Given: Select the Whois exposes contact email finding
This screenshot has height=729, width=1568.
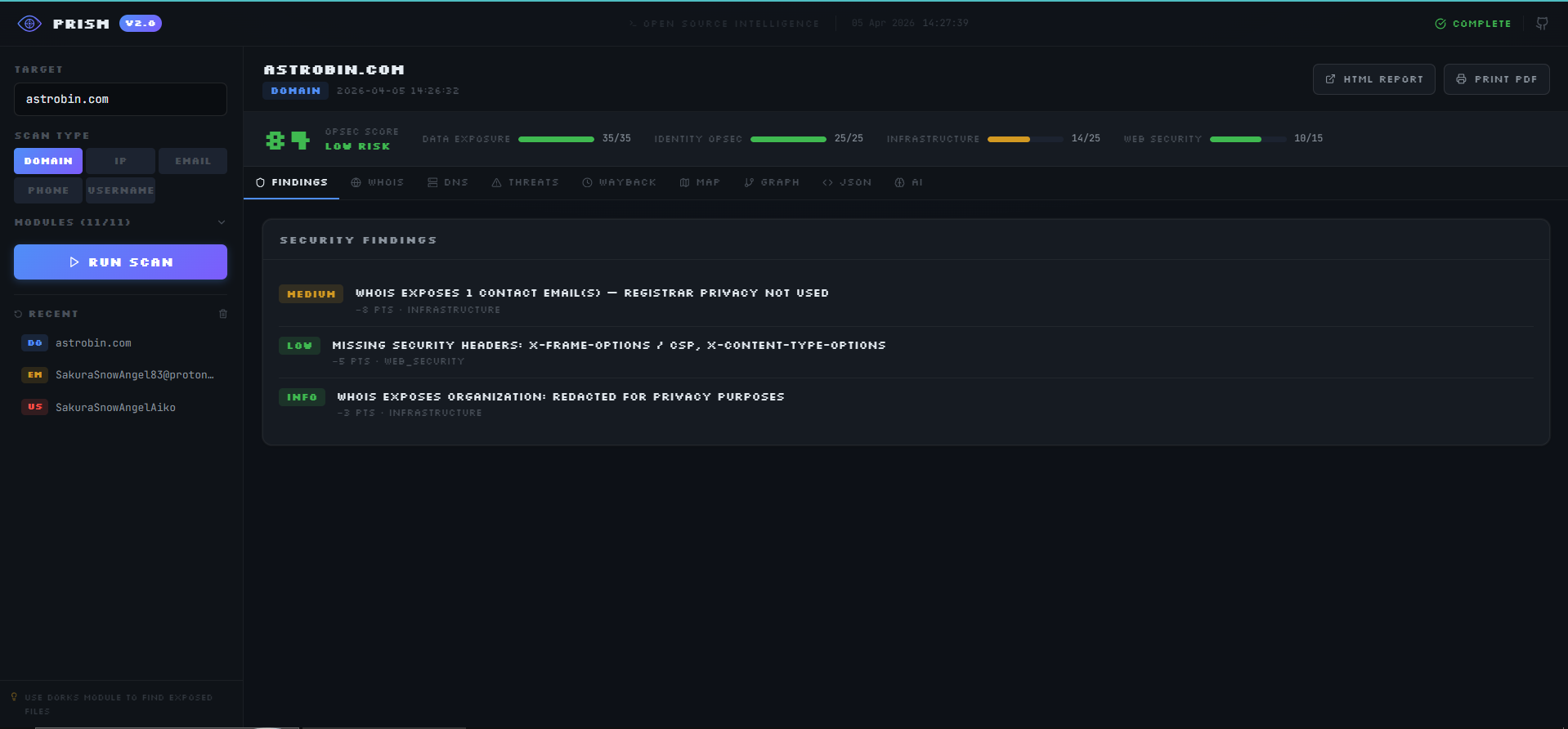Looking at the screenshot, I should click(x=906, y=300).
